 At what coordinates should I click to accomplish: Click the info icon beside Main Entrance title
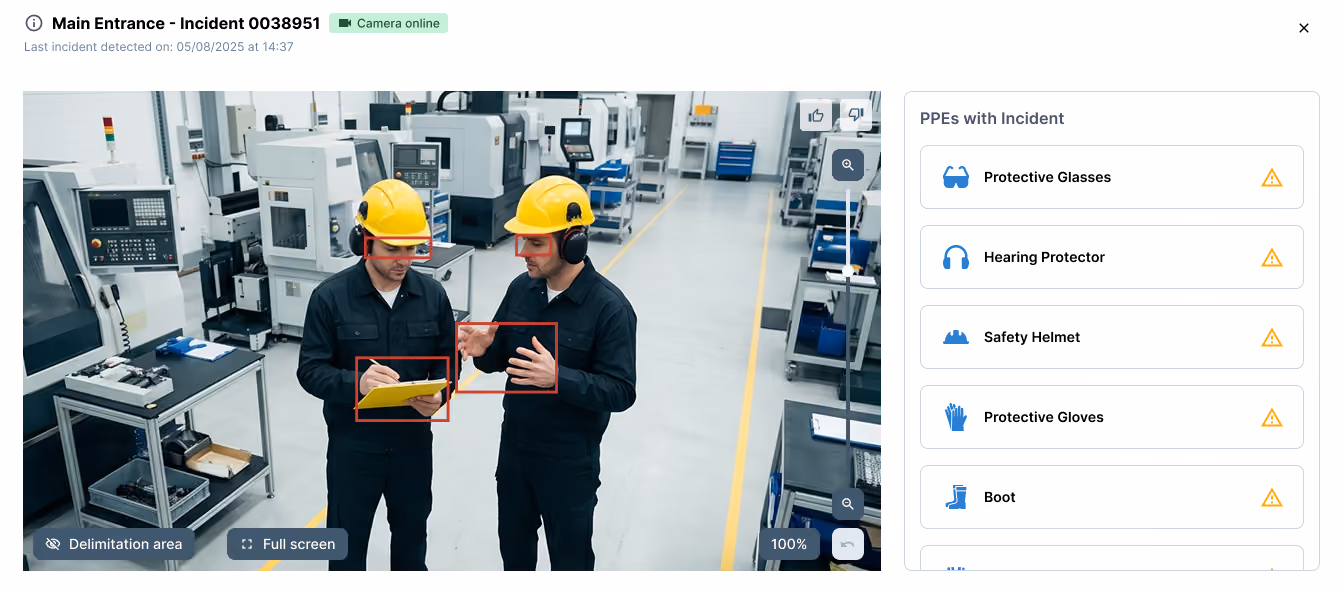click(x=34, y=23)
